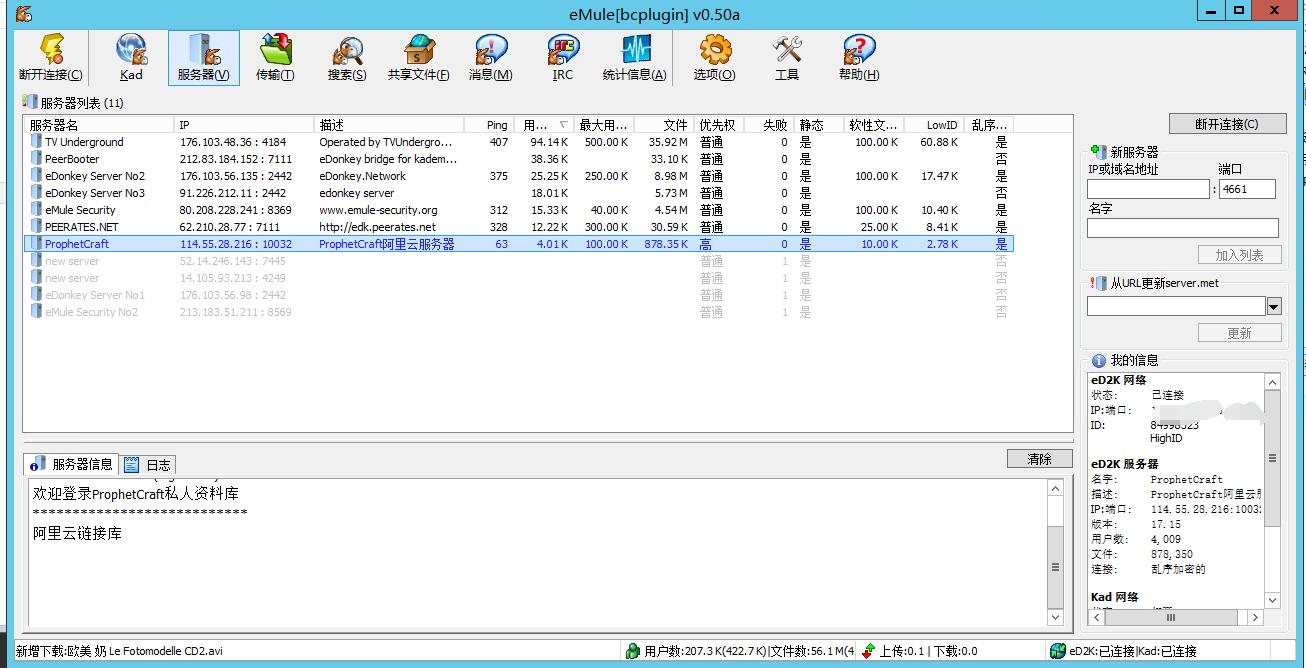Viewport: 1306px width, 668px height.
Task: Click the 清除 clear button
Action: coord(1039,459)
